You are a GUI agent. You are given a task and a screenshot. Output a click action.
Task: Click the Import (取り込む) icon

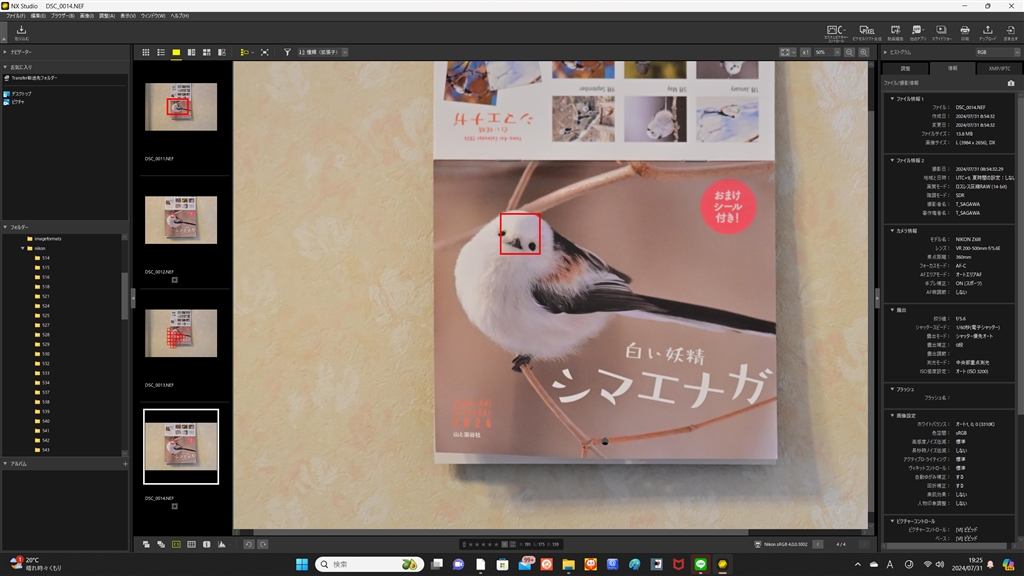pos(21,31)
